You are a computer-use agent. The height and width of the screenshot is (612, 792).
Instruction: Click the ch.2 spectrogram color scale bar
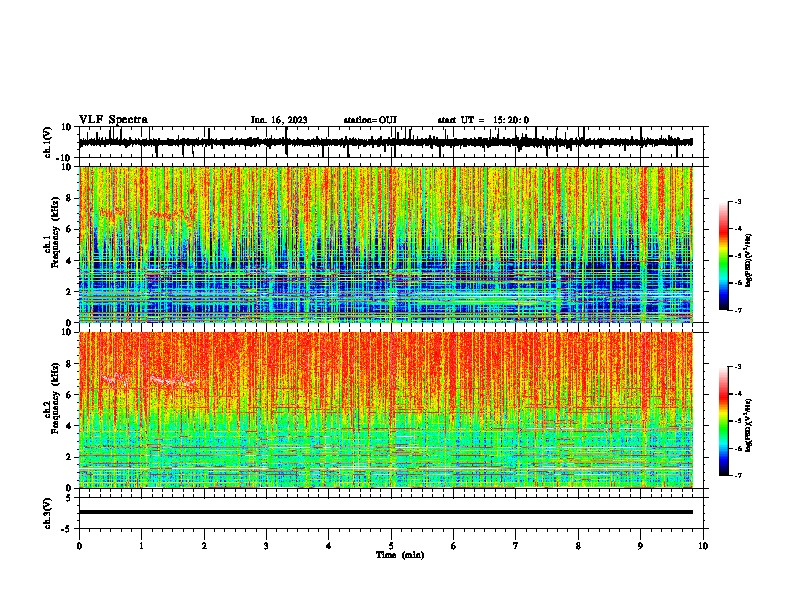click(x=723, y=421)
